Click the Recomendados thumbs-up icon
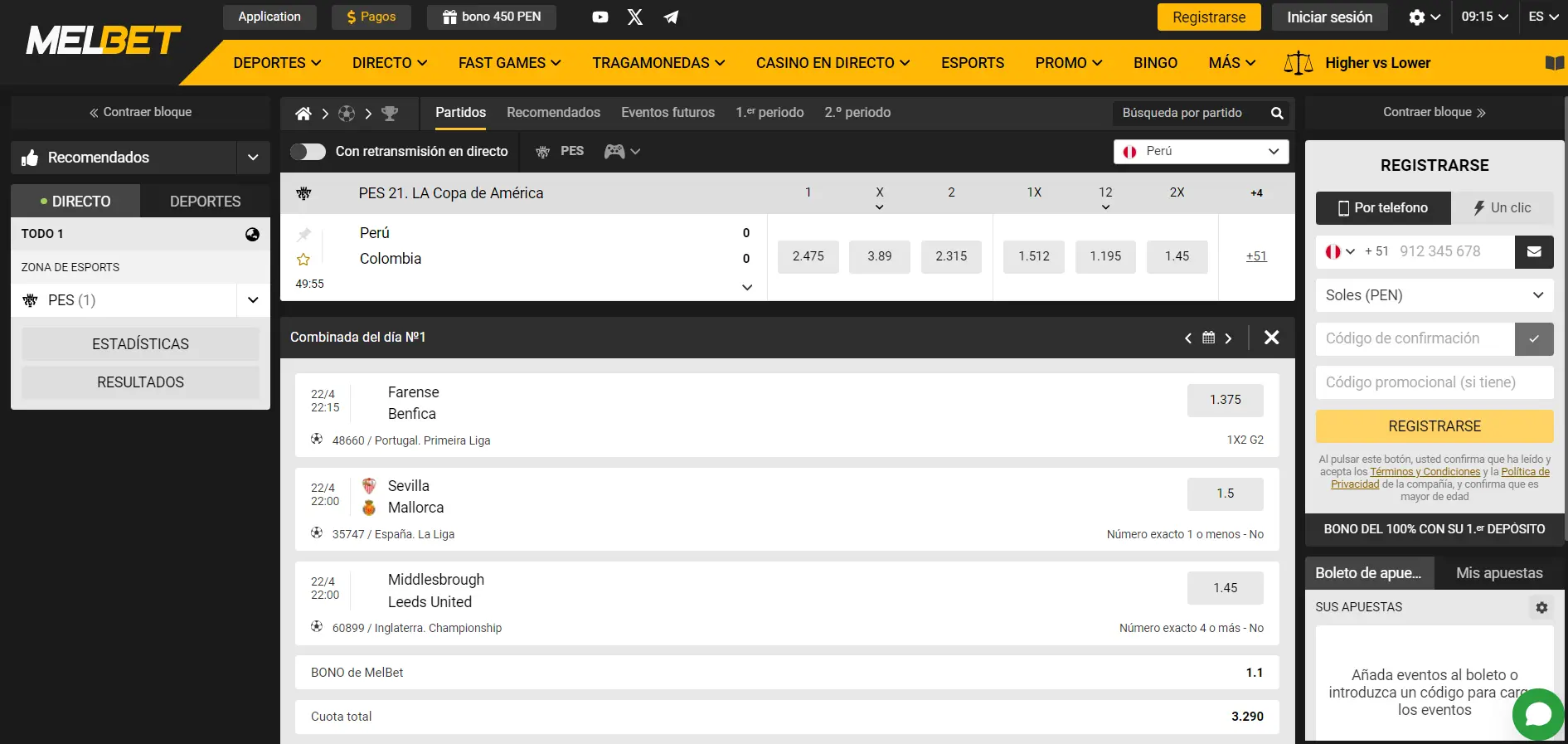This screenshot has width=1568, height=744. 30,158
